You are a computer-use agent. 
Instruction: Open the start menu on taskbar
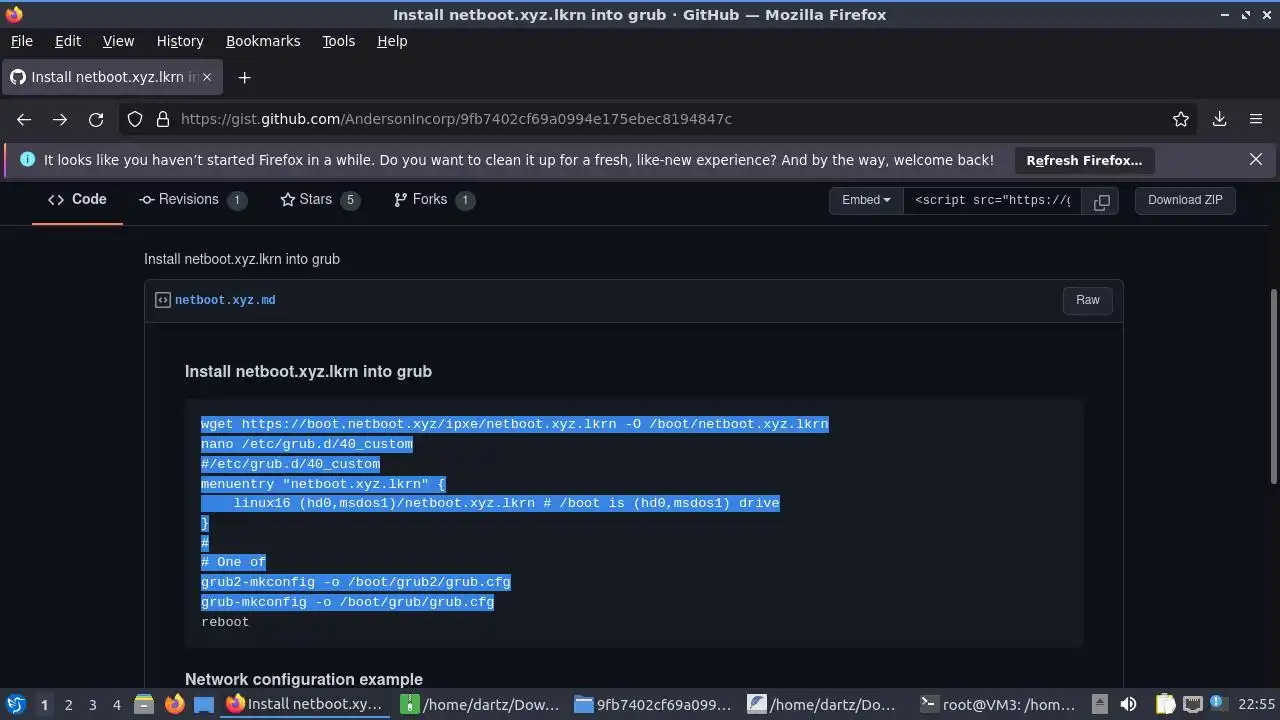[x=15, y=704]
